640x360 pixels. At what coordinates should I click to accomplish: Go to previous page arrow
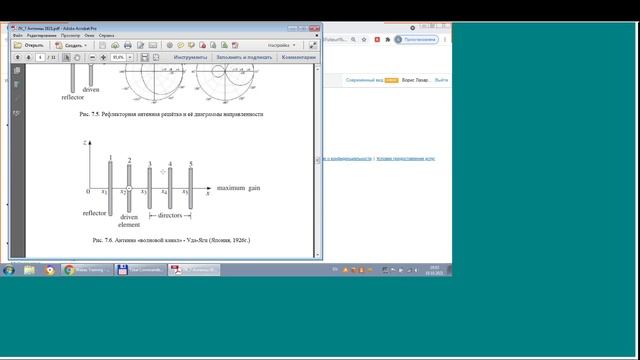pyautogui.click(x=18, y=58)
